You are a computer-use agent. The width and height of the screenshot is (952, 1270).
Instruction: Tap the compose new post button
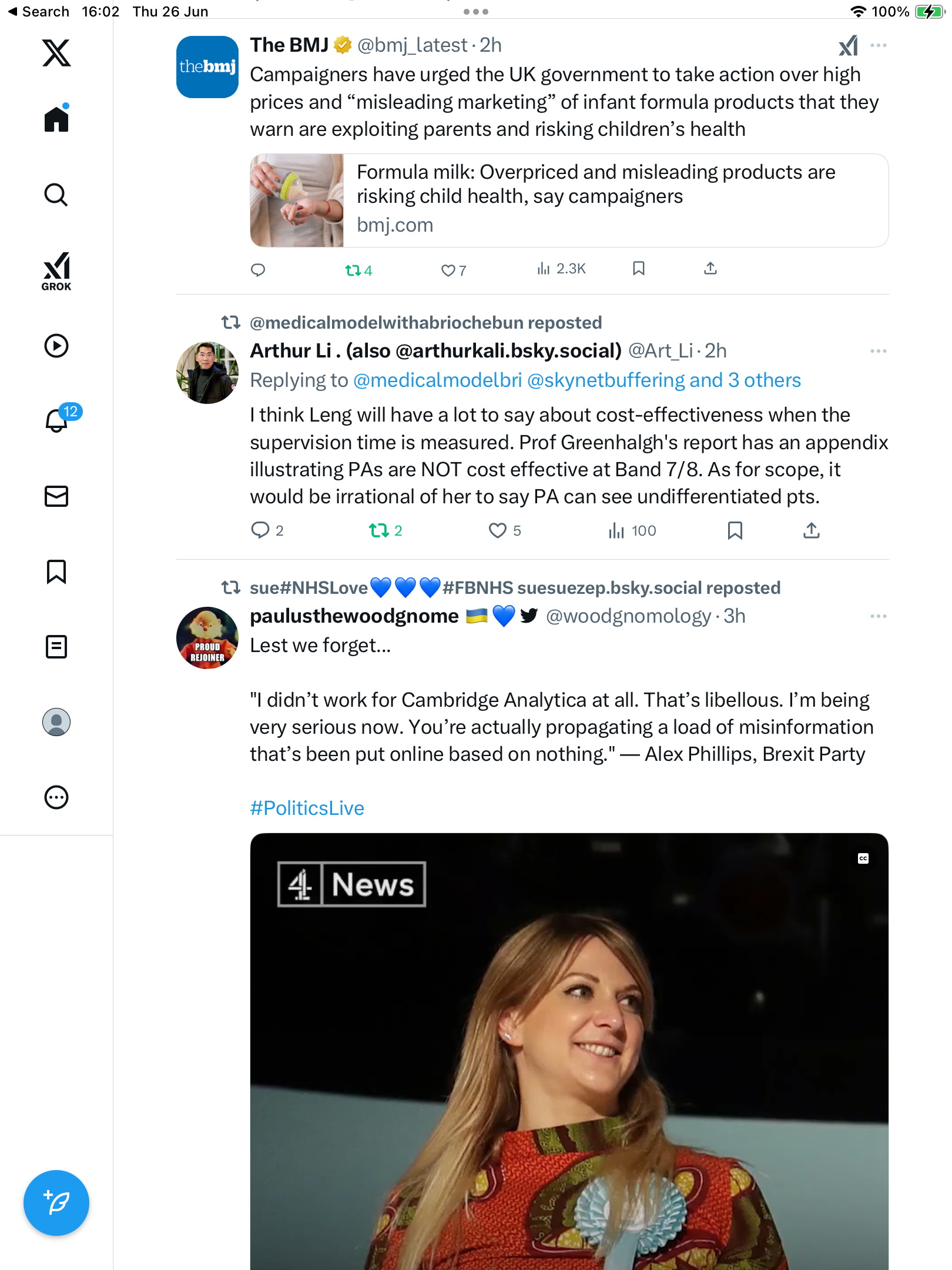tap(56, 1203)
